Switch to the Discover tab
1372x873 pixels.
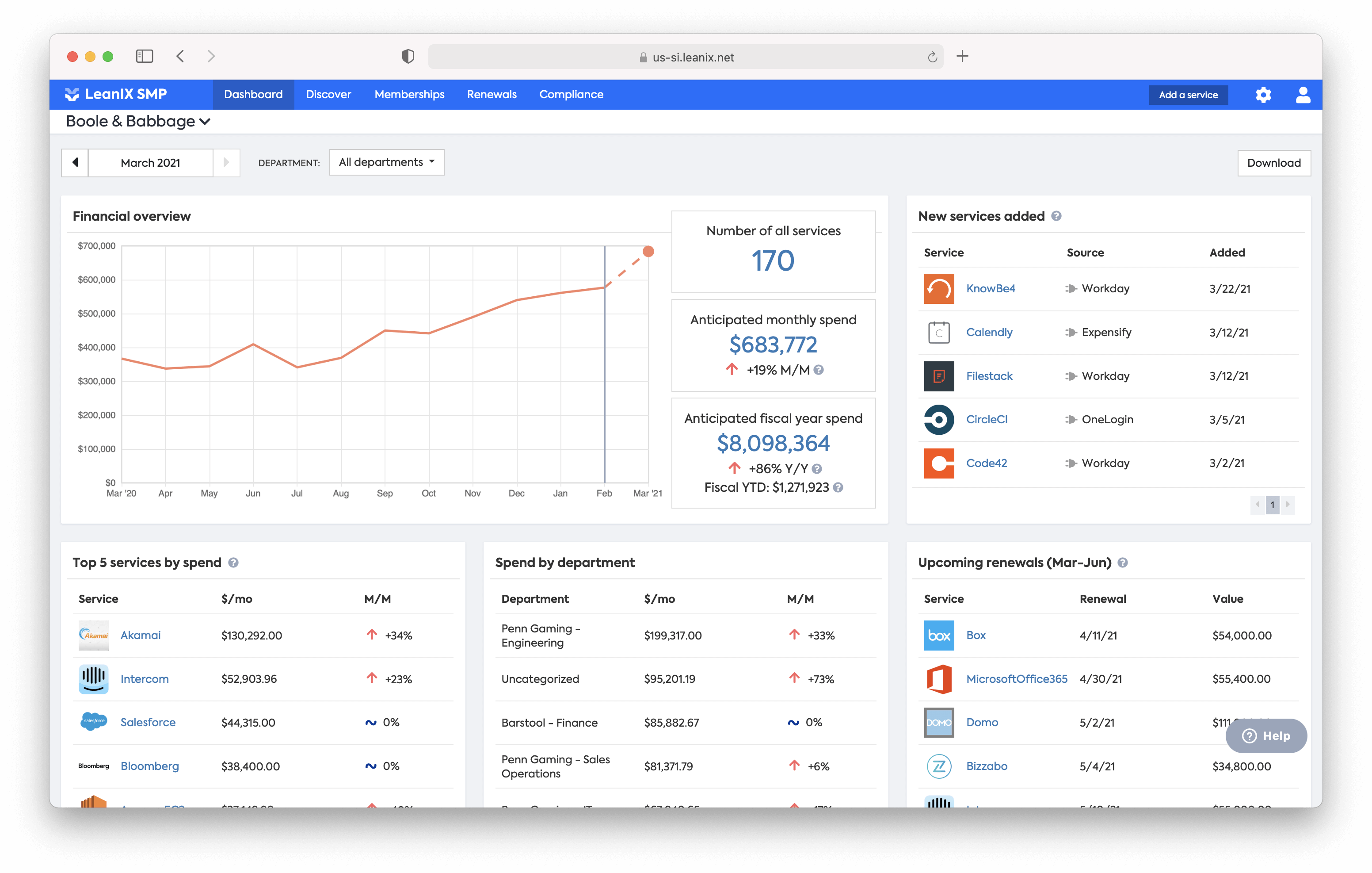tap(328, 95)
